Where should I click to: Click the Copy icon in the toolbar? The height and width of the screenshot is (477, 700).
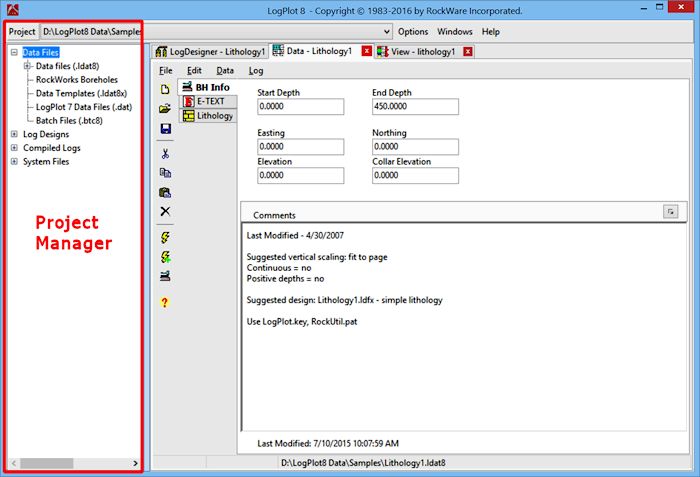point(165,173)
